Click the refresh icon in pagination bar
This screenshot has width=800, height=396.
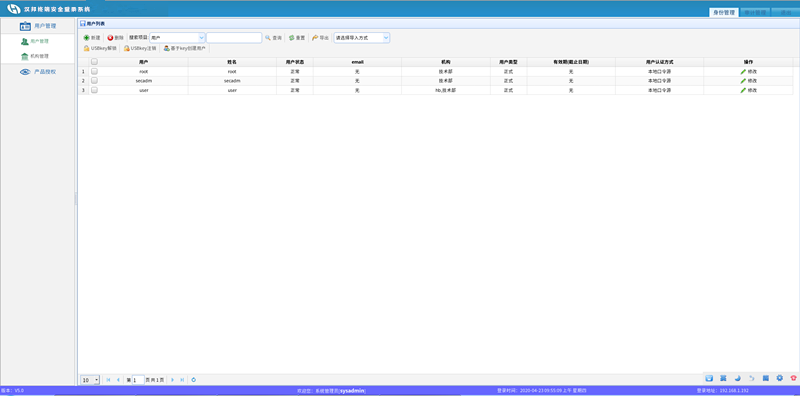tap(193, 380)
